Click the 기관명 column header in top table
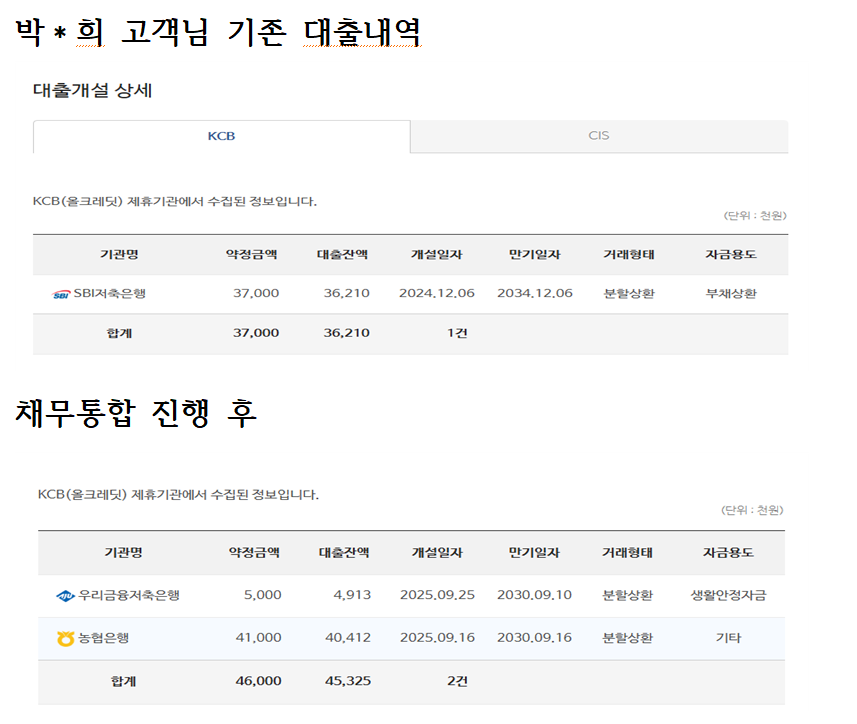This screenshot has height=724, width=857. coord(119,255)
